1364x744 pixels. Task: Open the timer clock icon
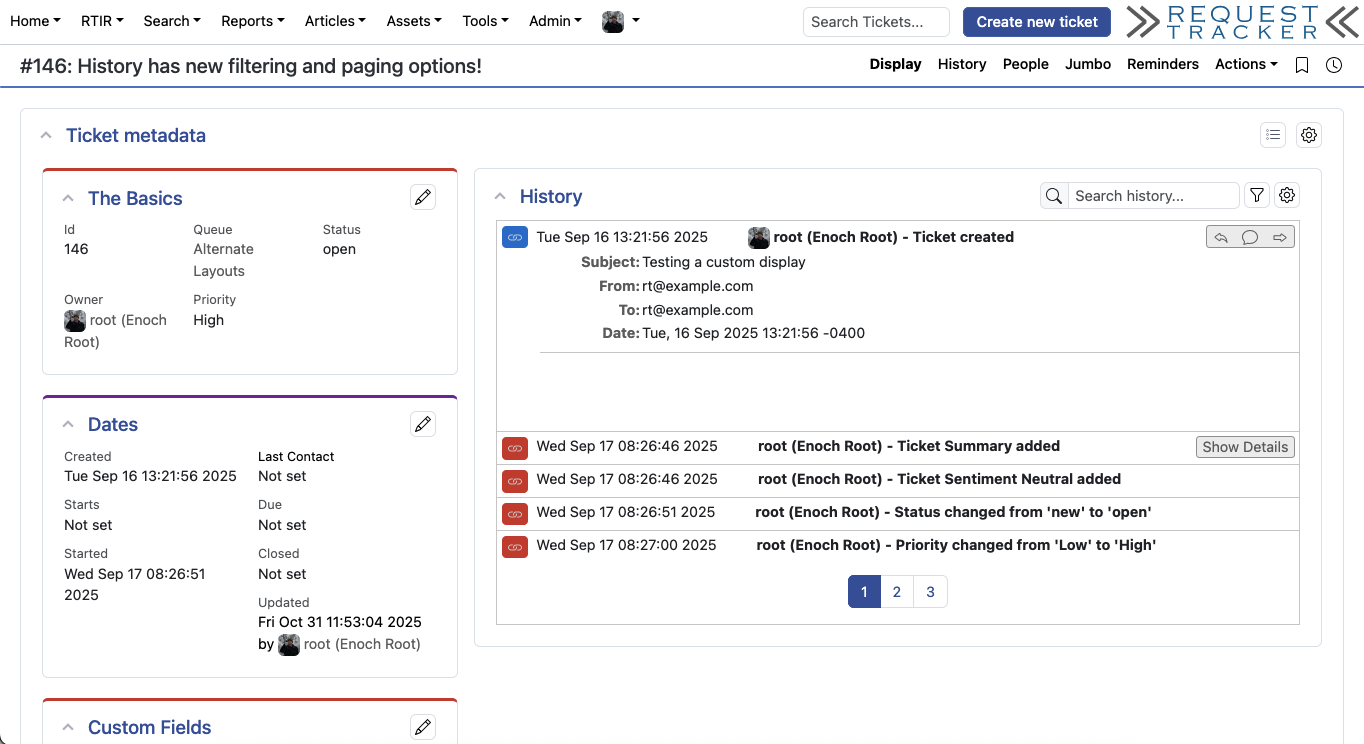pyautogui.click(x=1334, y=65)
